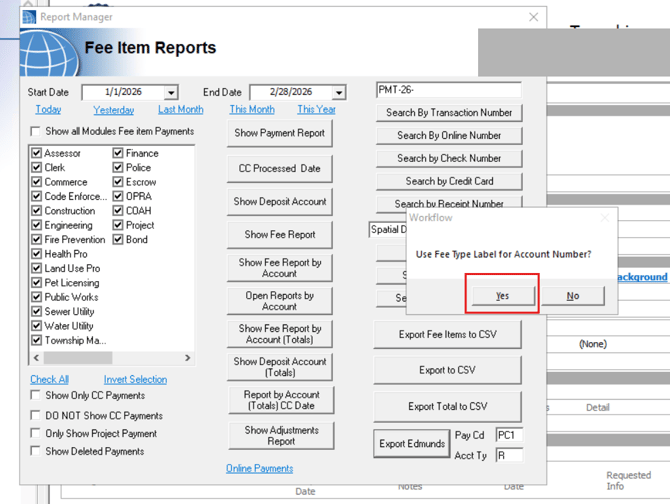Click Search By Transaction Number button
670x504 pixels.
(448, 113)
